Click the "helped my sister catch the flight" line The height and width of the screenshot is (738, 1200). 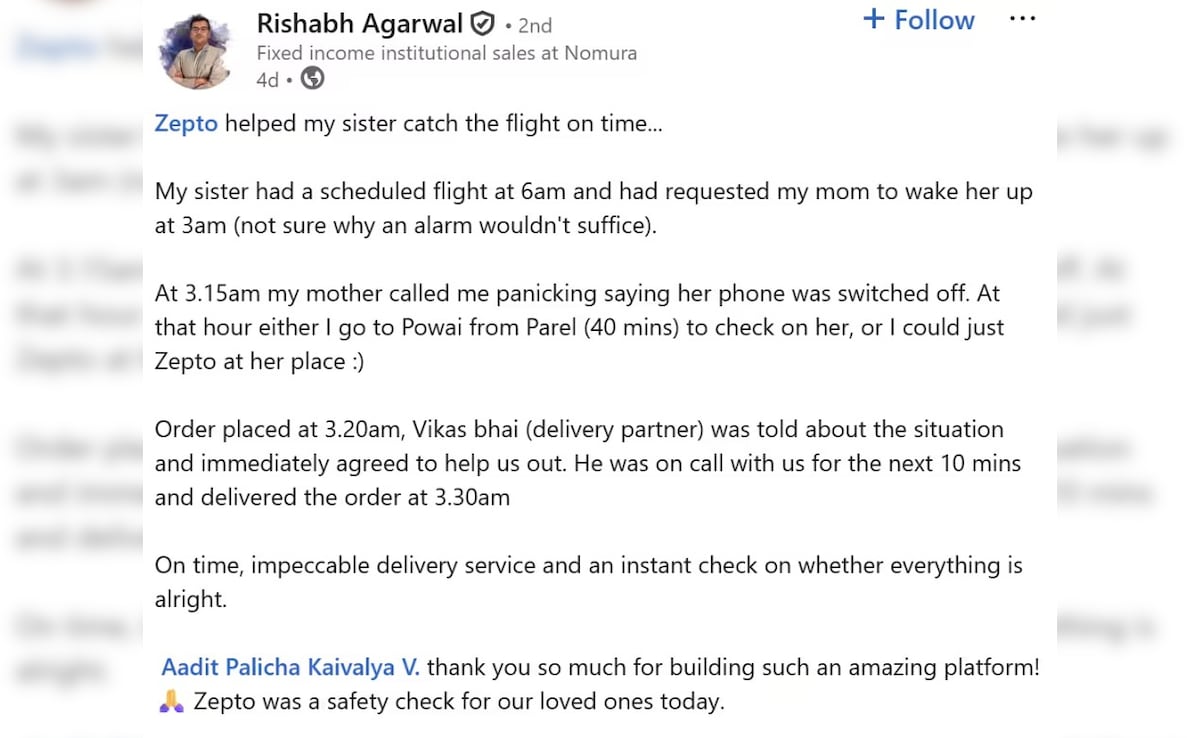[442, 124]
